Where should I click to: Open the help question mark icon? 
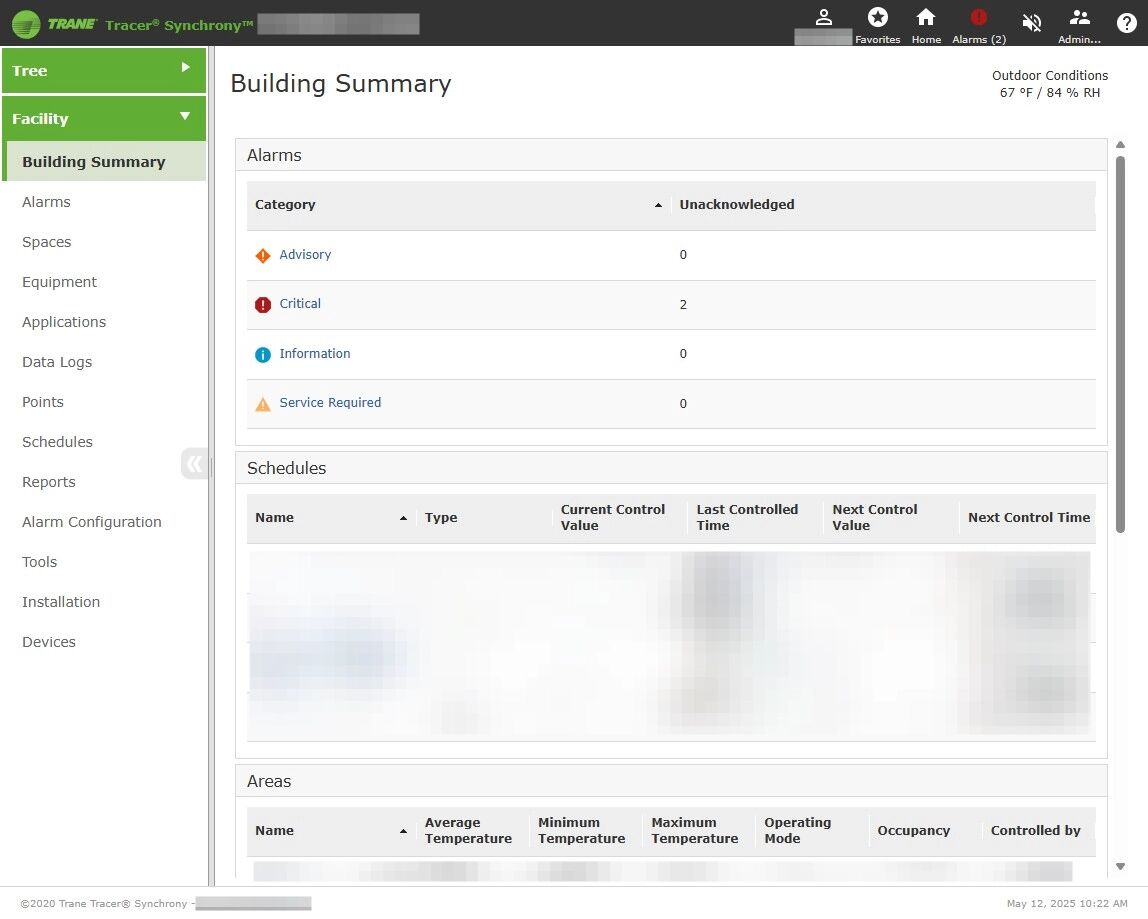(x=1127, y=23)
